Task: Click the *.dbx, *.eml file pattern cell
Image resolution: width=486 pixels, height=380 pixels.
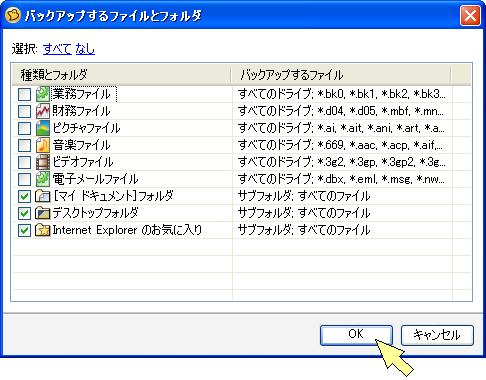Action: click(x=341, y=179)
